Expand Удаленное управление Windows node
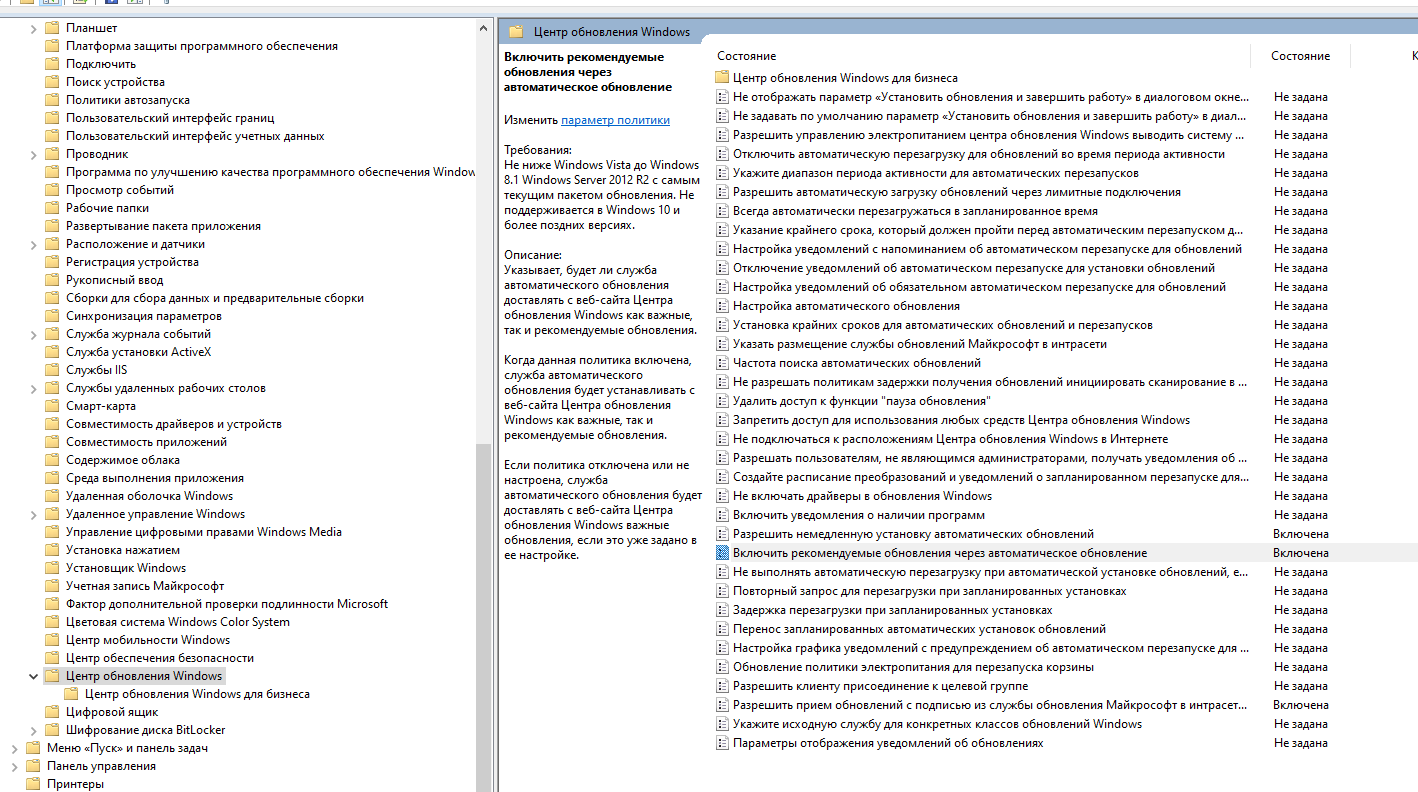 [x=34, y=514]
